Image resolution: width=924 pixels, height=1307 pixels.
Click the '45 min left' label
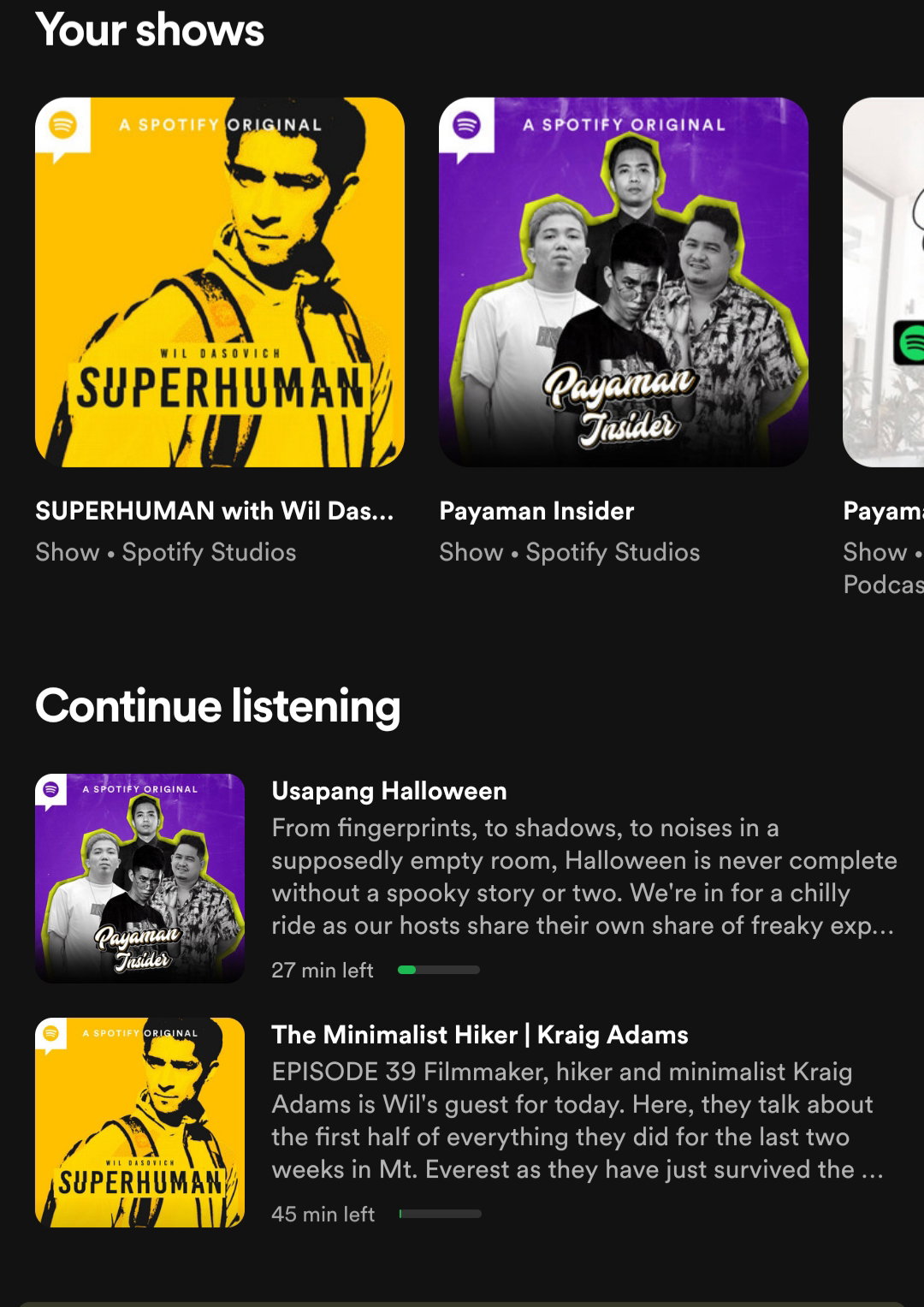(323, 1214)
